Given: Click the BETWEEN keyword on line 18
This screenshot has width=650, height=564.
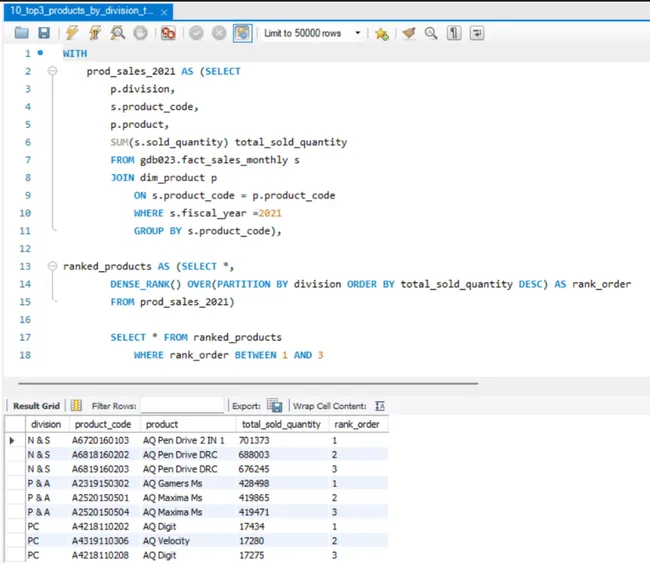Looking at the screenshot, I should [x=255, y=355].
